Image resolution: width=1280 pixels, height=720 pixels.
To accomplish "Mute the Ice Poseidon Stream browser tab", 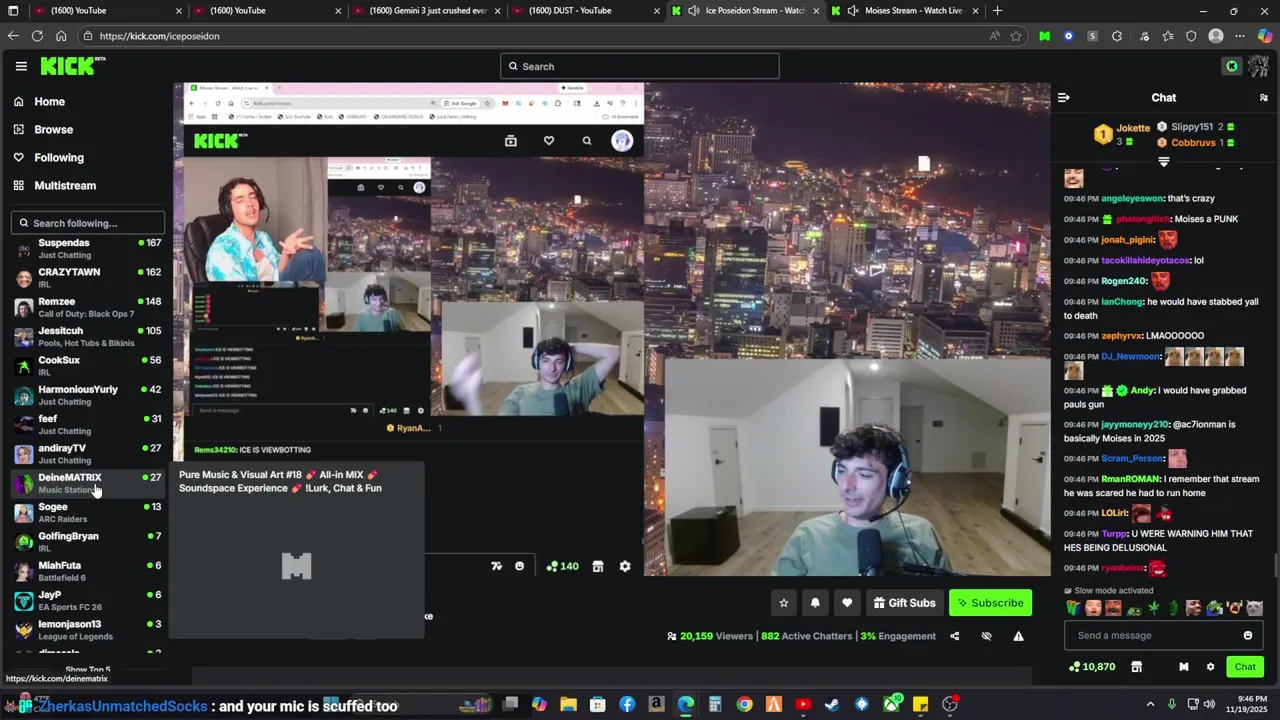I will click(x=694, y=10).
